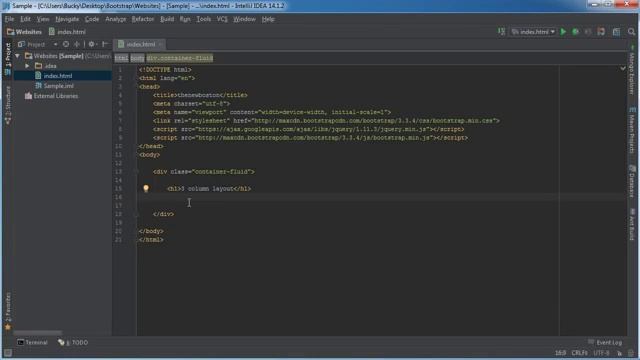The width and height of the screenshot is (640, 360).
Task: Click the yellow lightbulb intention icon
Action: point(146,188)
